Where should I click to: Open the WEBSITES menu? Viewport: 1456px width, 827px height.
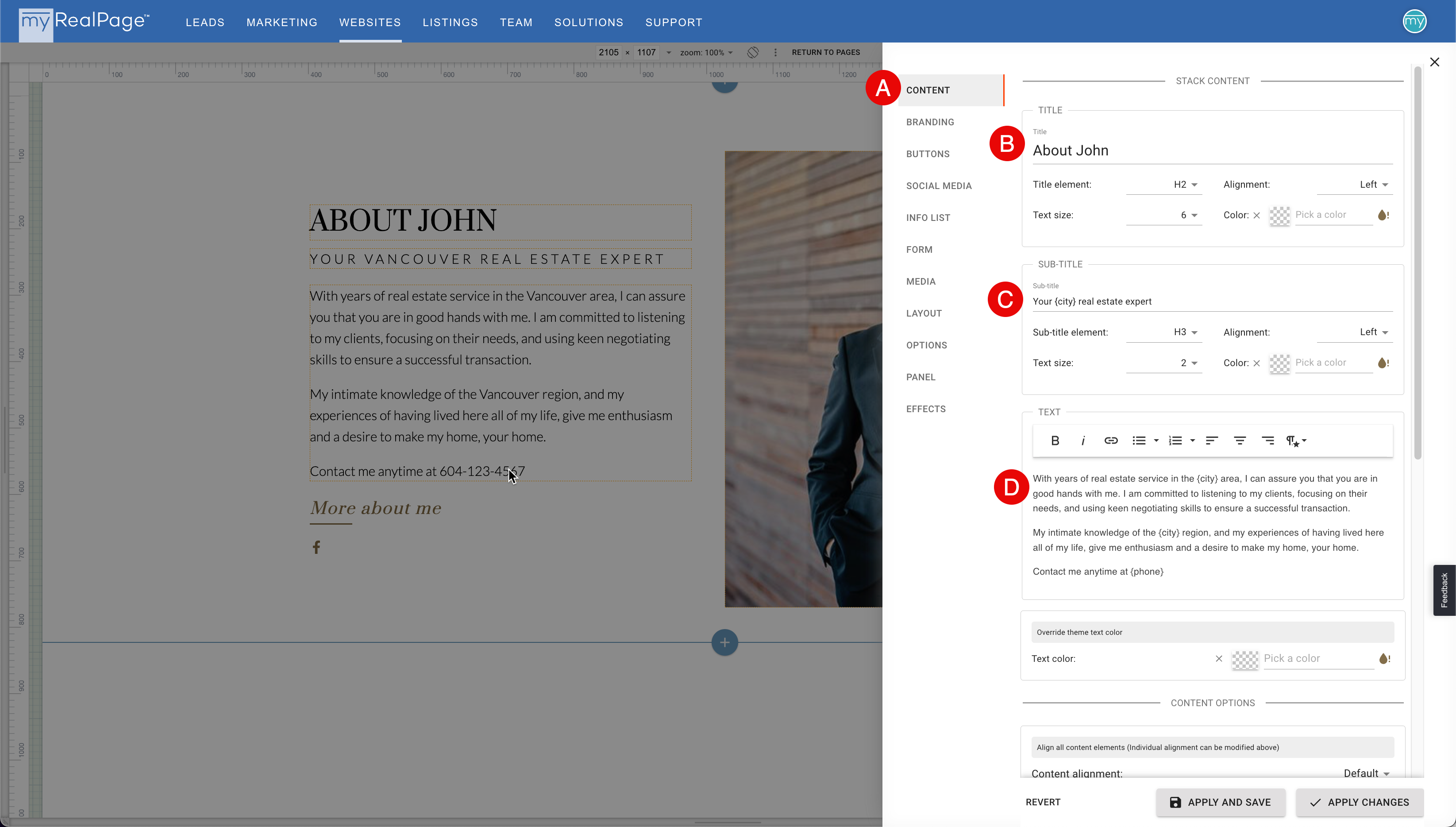[x=370, y=22]
